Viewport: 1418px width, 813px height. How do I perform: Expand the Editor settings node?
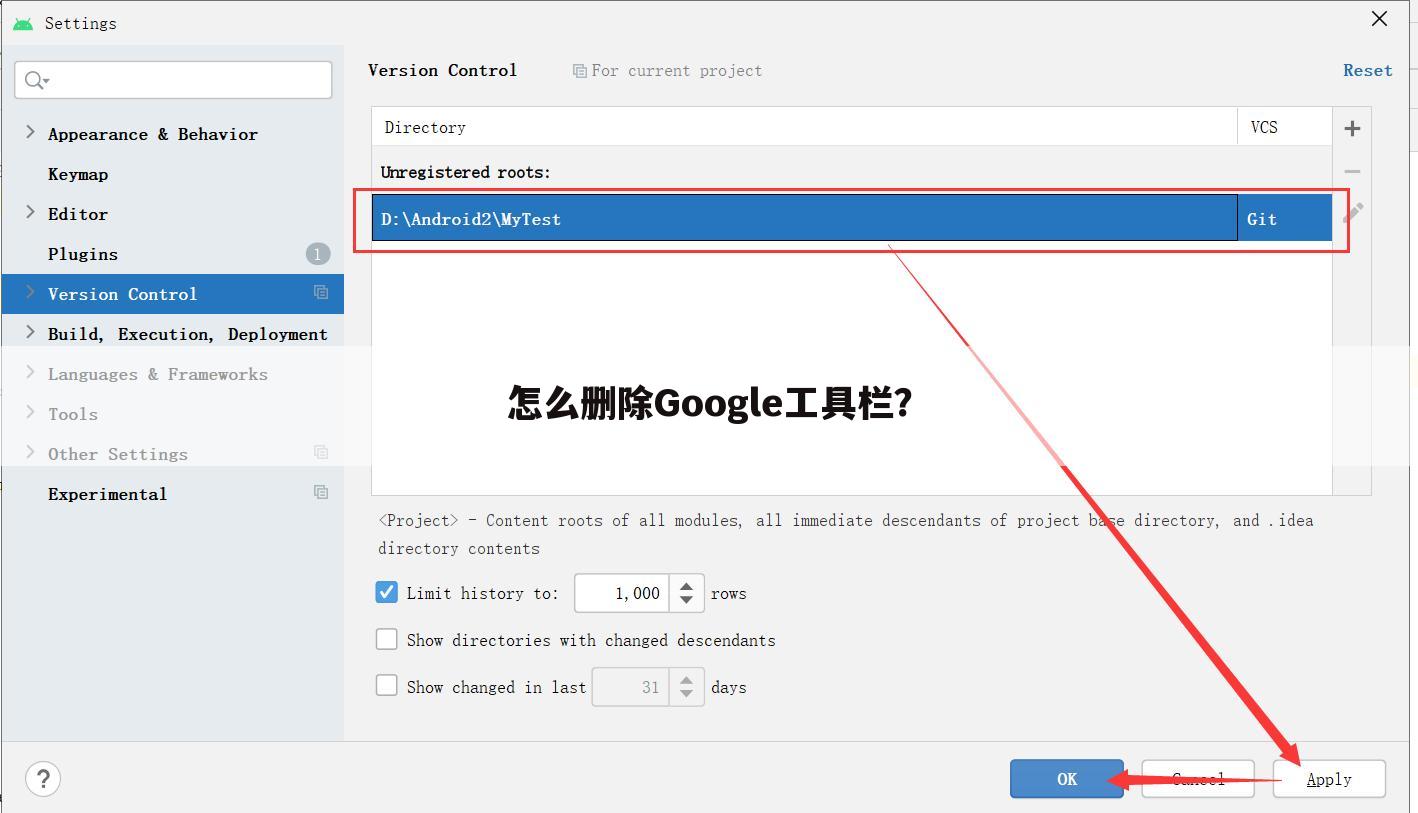point(30,212)
